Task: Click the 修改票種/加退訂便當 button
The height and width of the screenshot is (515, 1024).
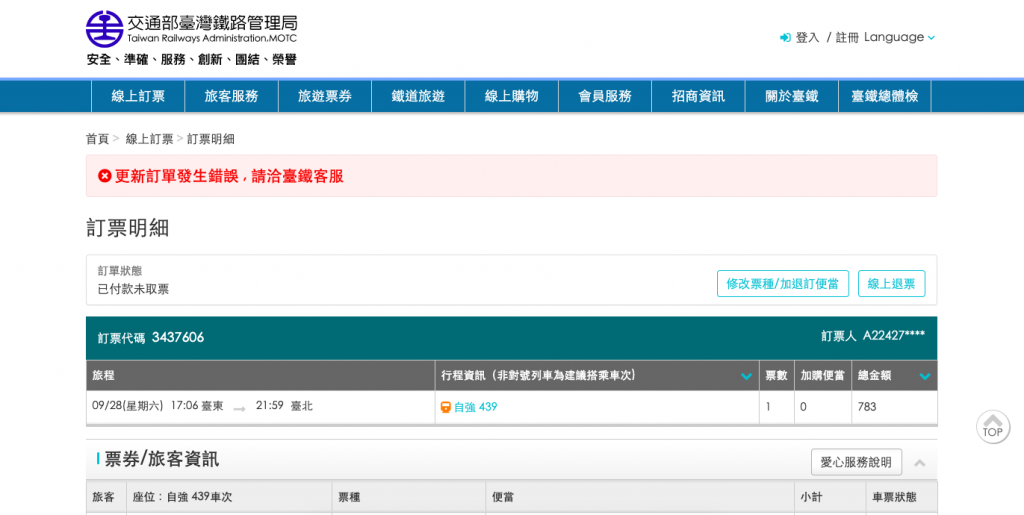Action: (782, 284)
